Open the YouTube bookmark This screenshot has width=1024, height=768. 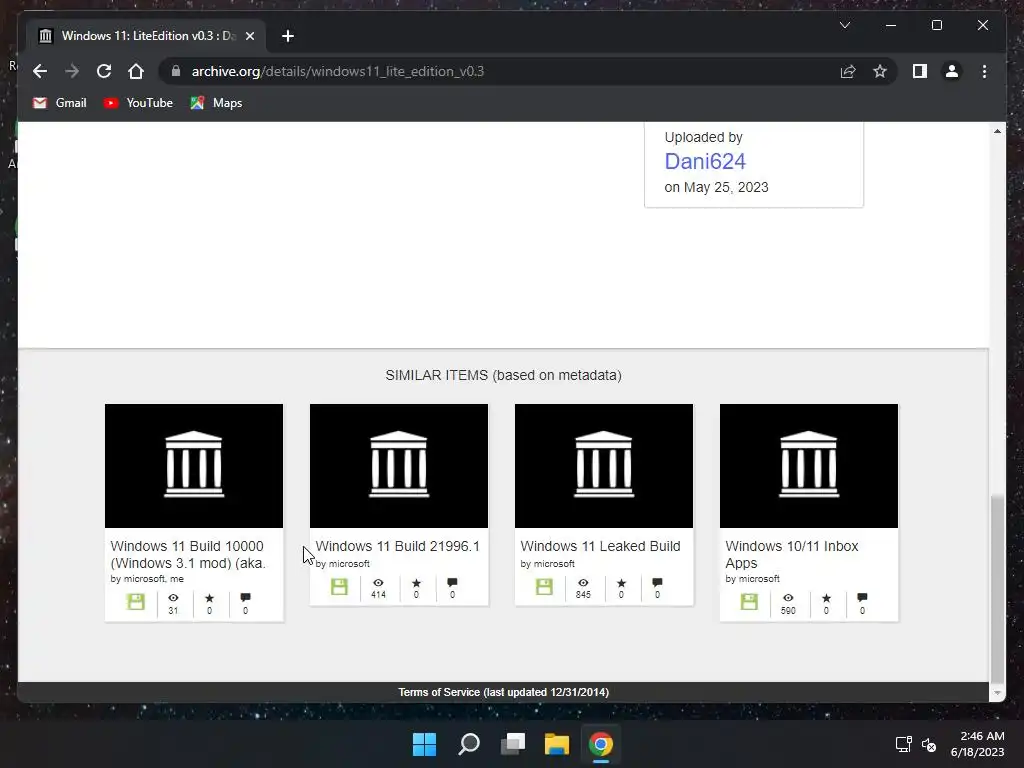coord(138,103)
